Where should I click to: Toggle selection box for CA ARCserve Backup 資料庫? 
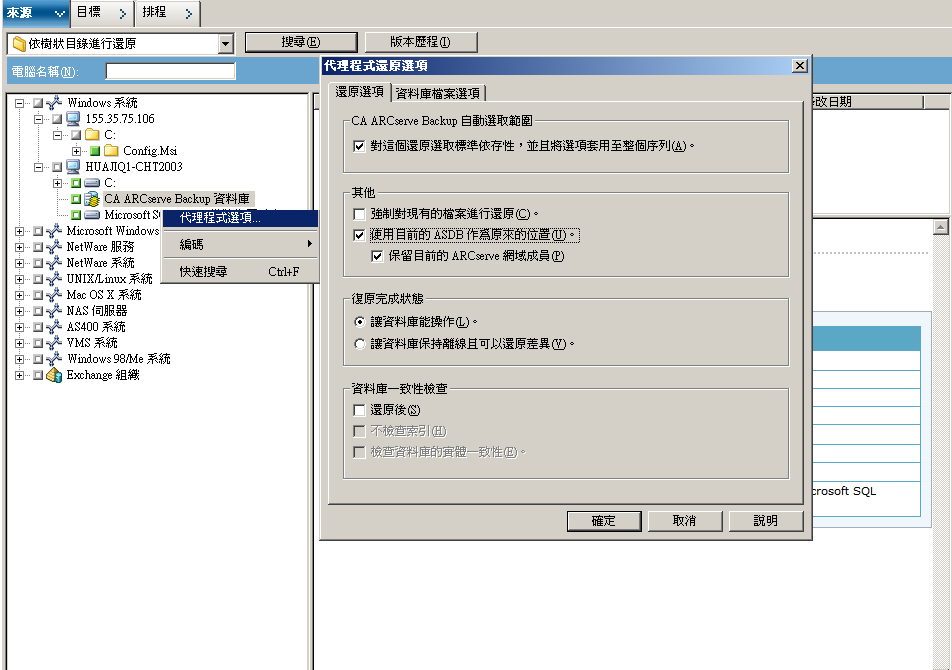coord(76,198)
